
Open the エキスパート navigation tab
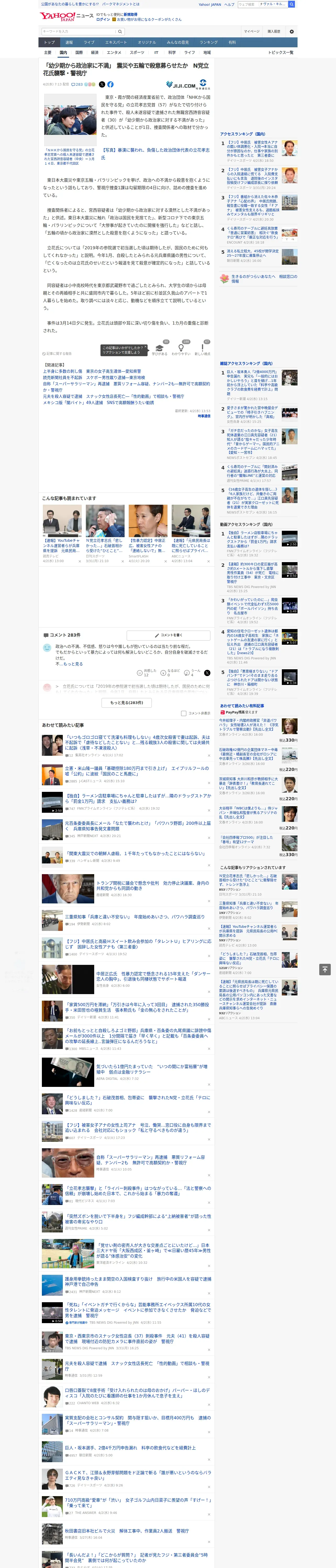point(116,43)
